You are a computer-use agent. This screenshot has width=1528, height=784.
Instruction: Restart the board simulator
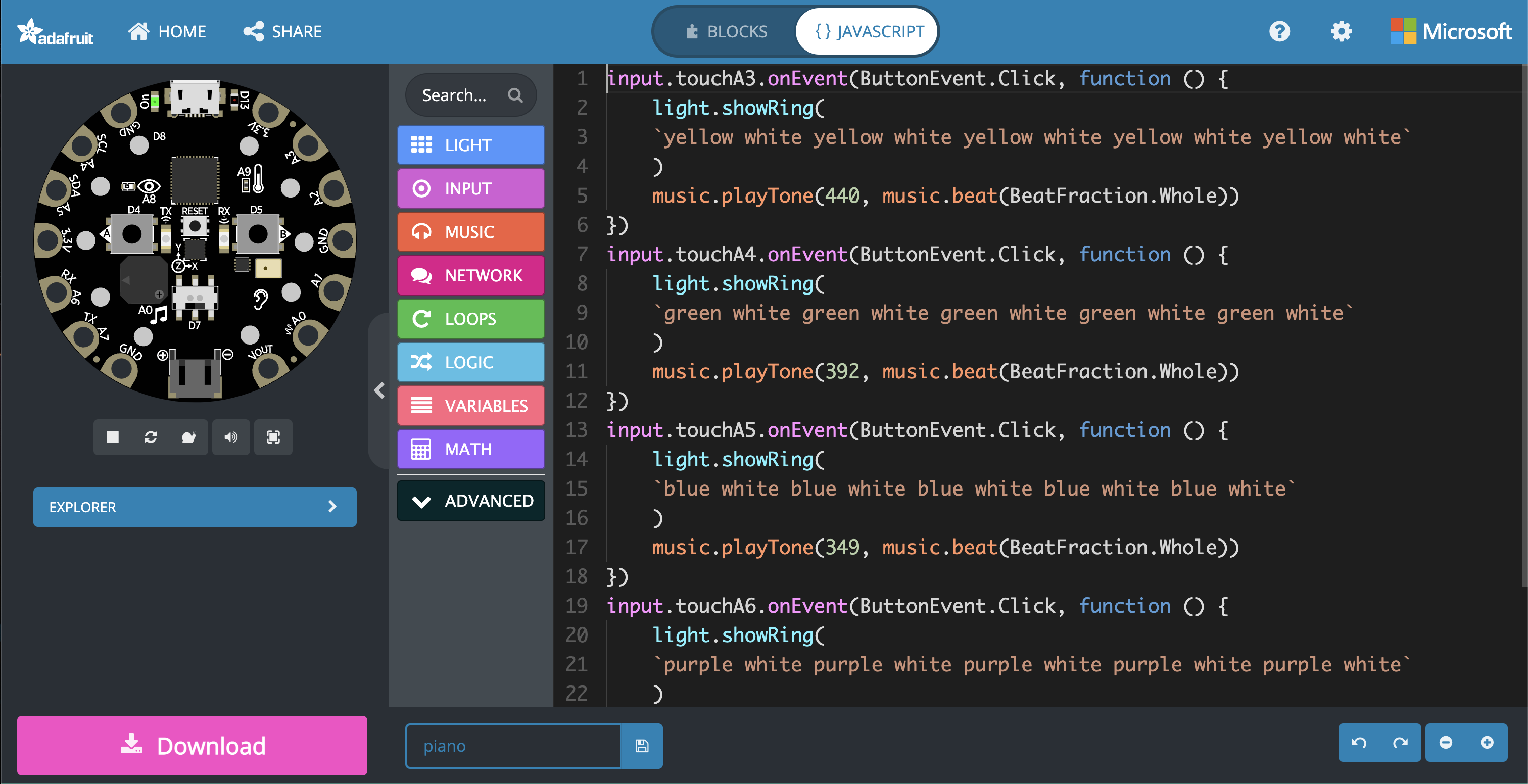pyautogui.click(x=150, y=437)
